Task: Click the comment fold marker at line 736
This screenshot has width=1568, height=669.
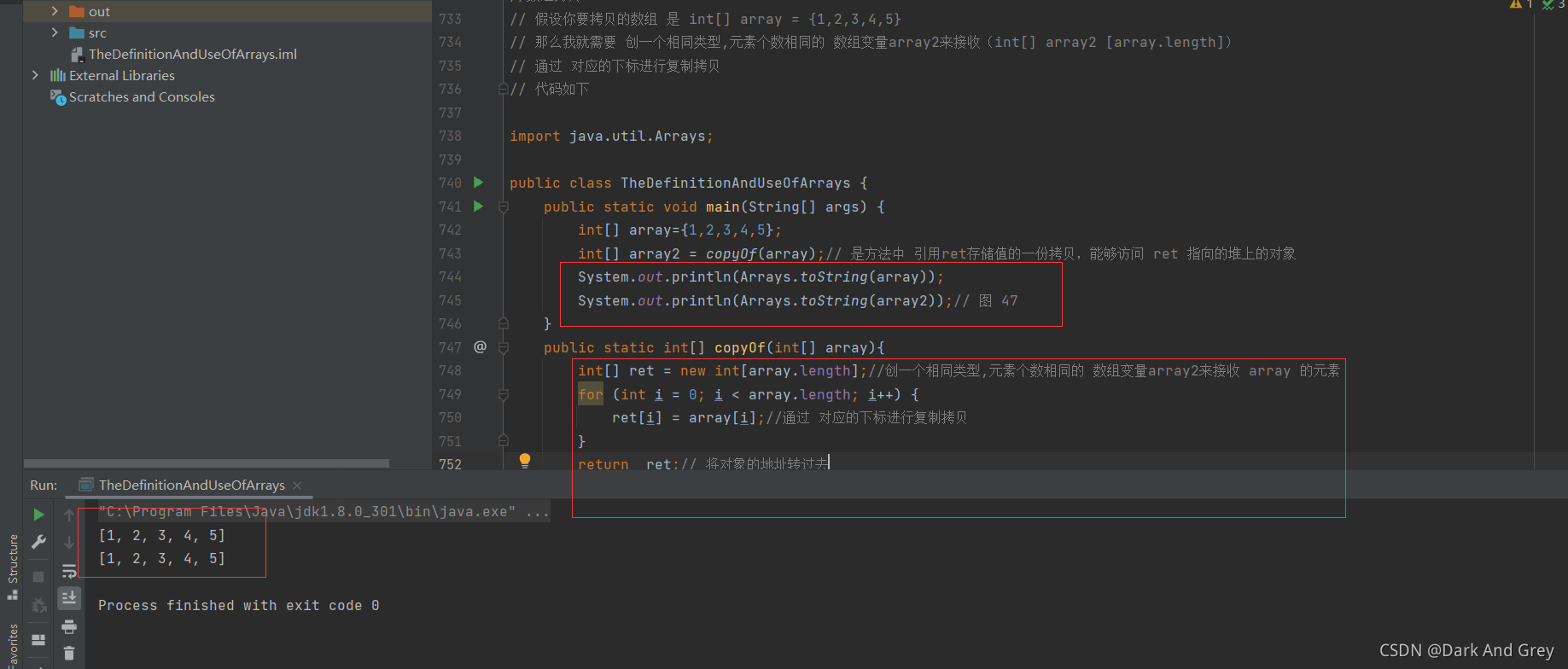Action: click(x=504, y=89)
